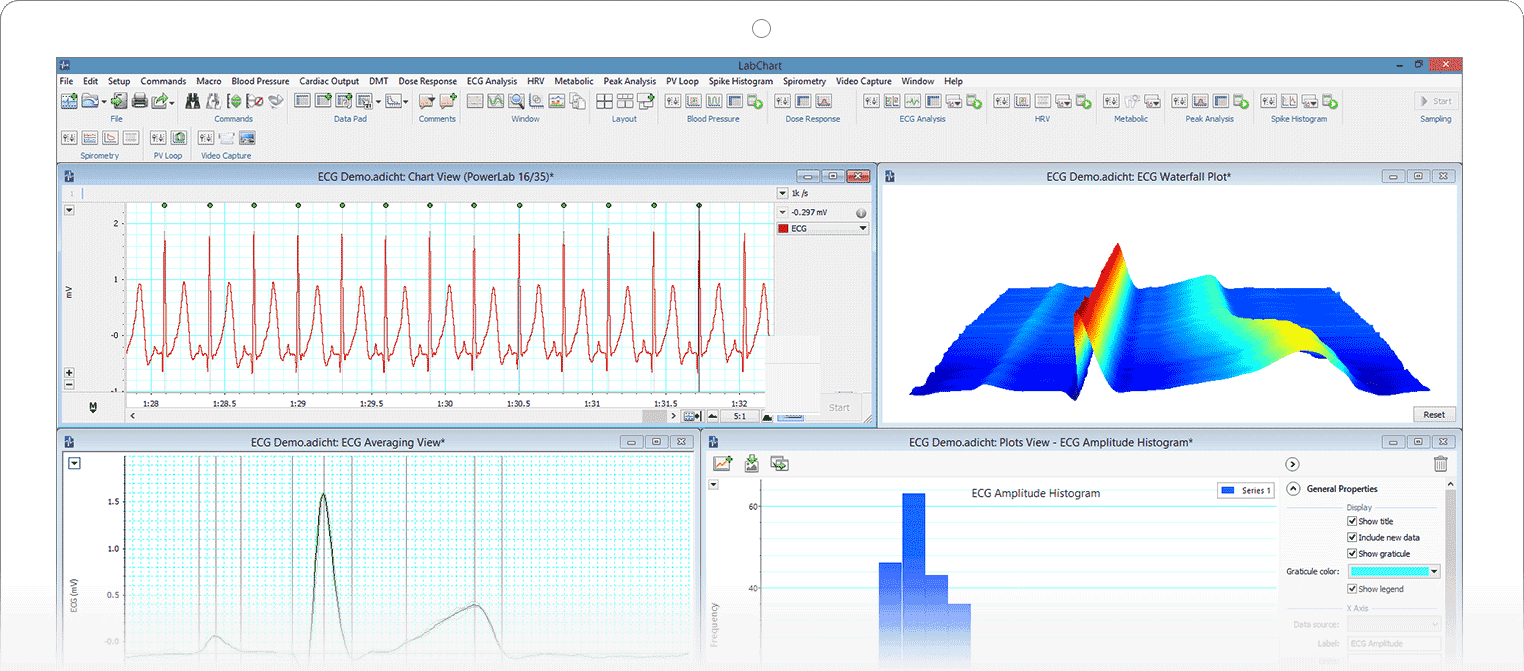Open the Graticule color swatch picker

pos(1393,571)
